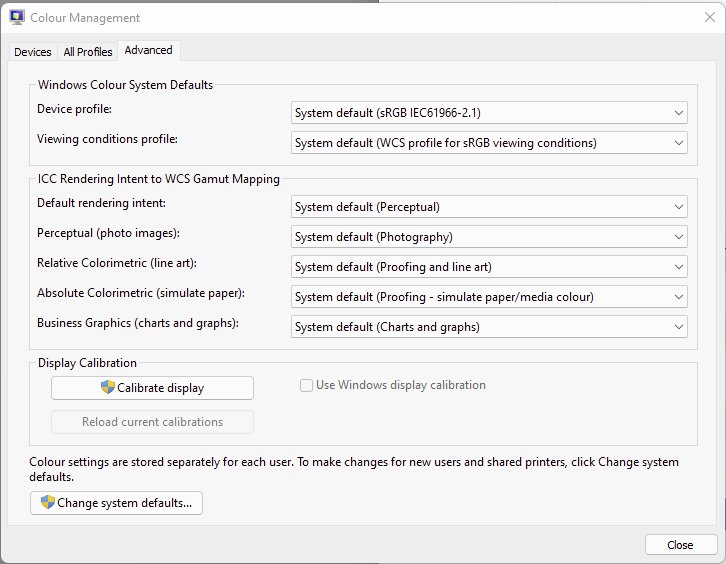Open the Device profile dropdown
The height and width of the screenshot is (564, 726).
489,113
